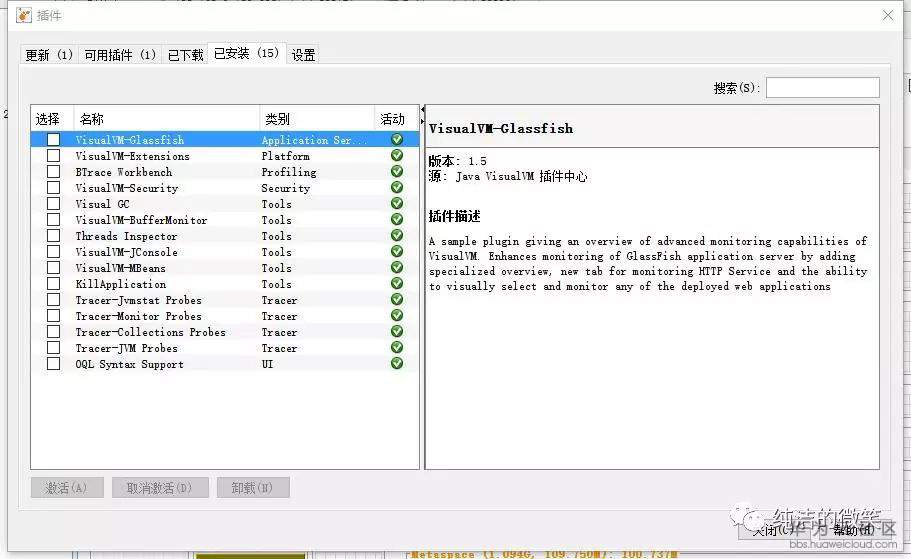Click the active icon for Tracer-Jvmstat Probes

coord(397,299)
